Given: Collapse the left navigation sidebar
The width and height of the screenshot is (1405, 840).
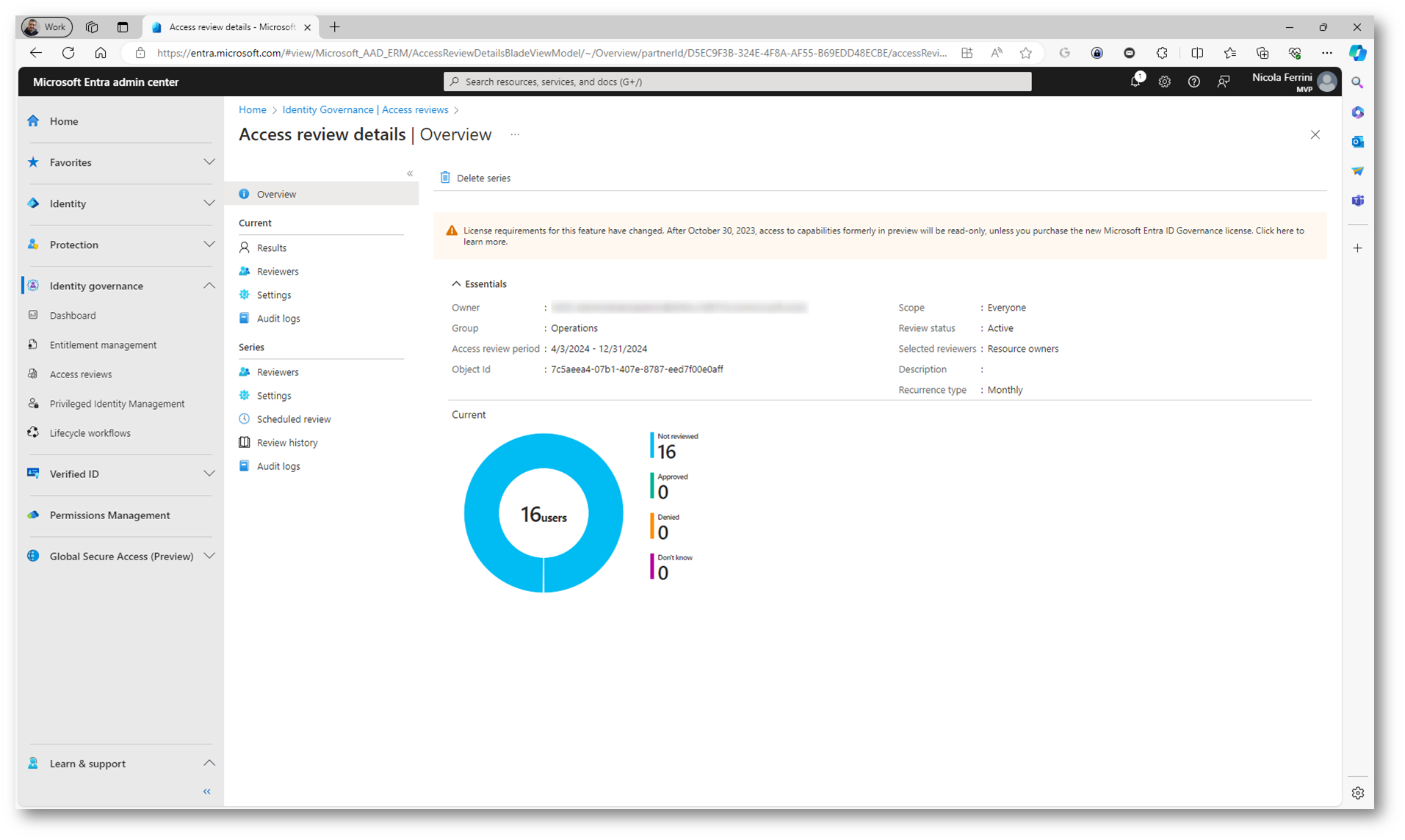Looking at the screenshot, I should 207,791.
